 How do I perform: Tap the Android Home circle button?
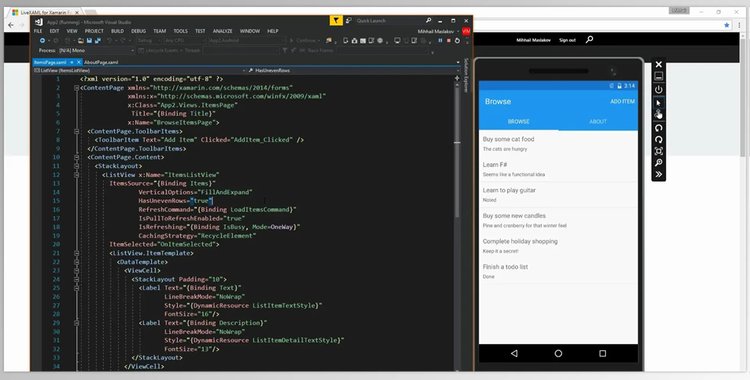click(x=558, y=353)
